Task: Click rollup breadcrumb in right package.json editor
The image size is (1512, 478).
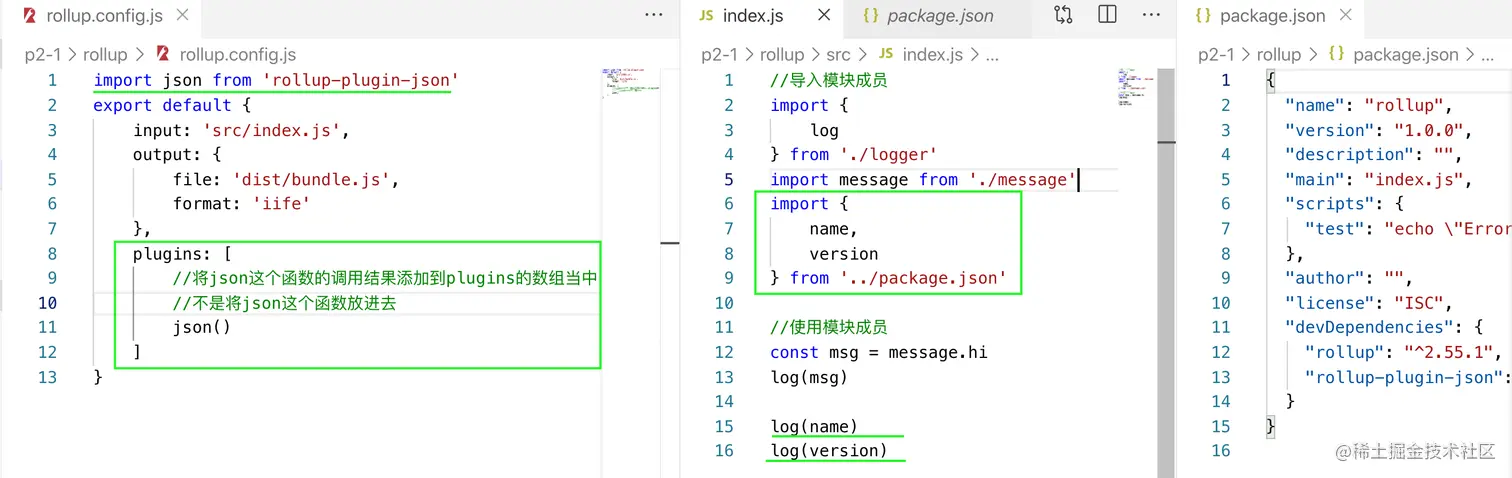Action: point(1278,54)
